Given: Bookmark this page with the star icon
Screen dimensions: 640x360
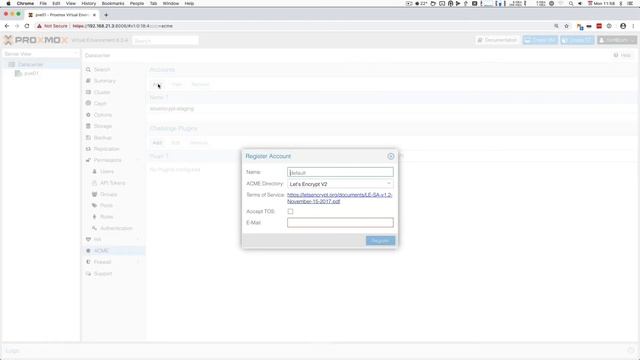Looking at the screenshot, I should click(x=567, y=26).
